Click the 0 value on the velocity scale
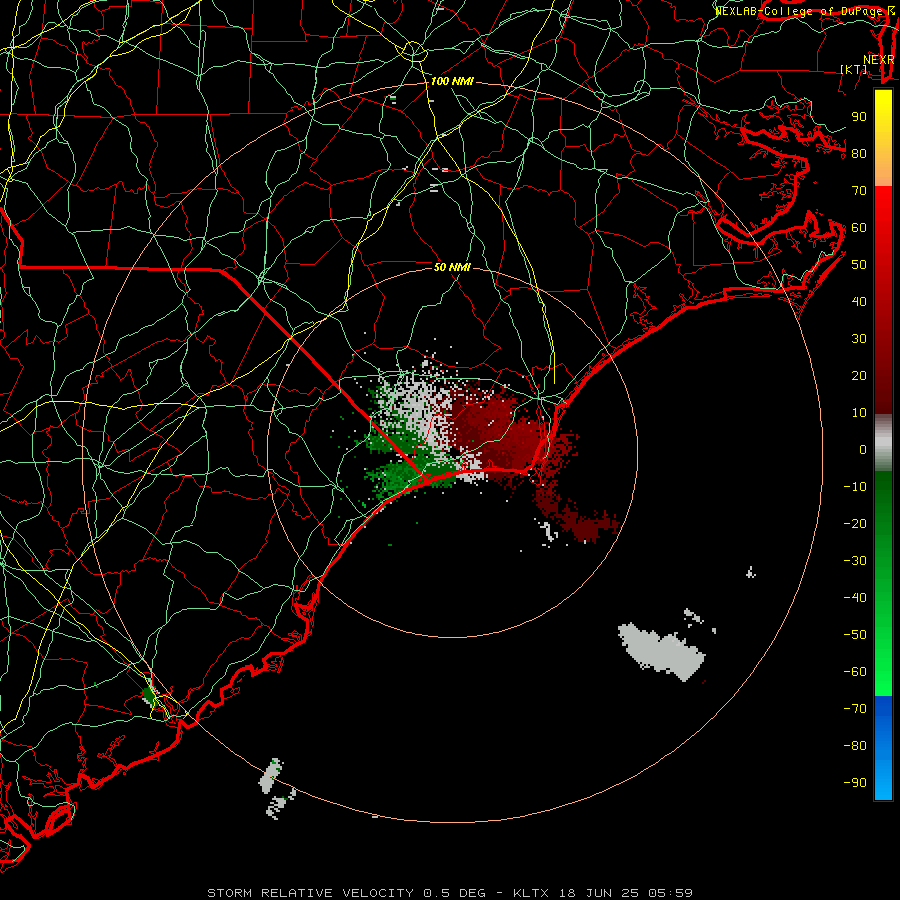 [863, 450]
